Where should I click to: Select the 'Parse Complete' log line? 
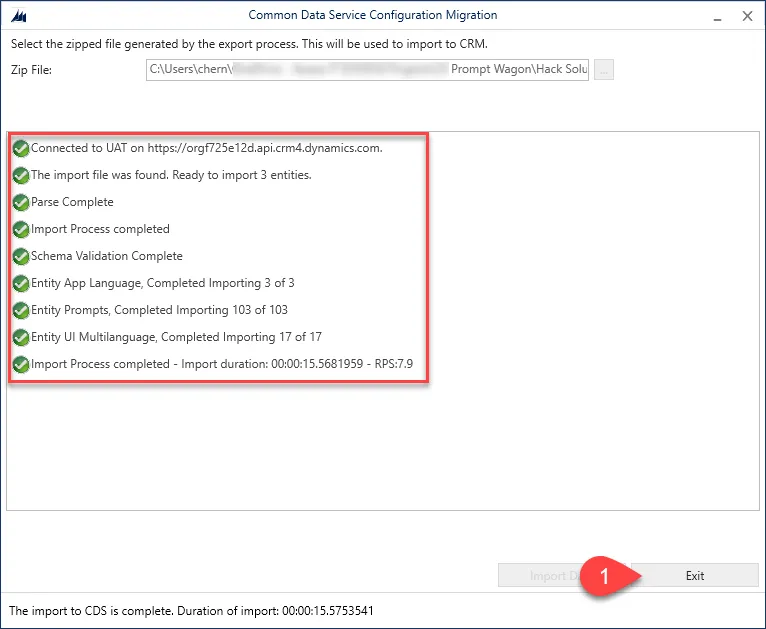(72, 202)
